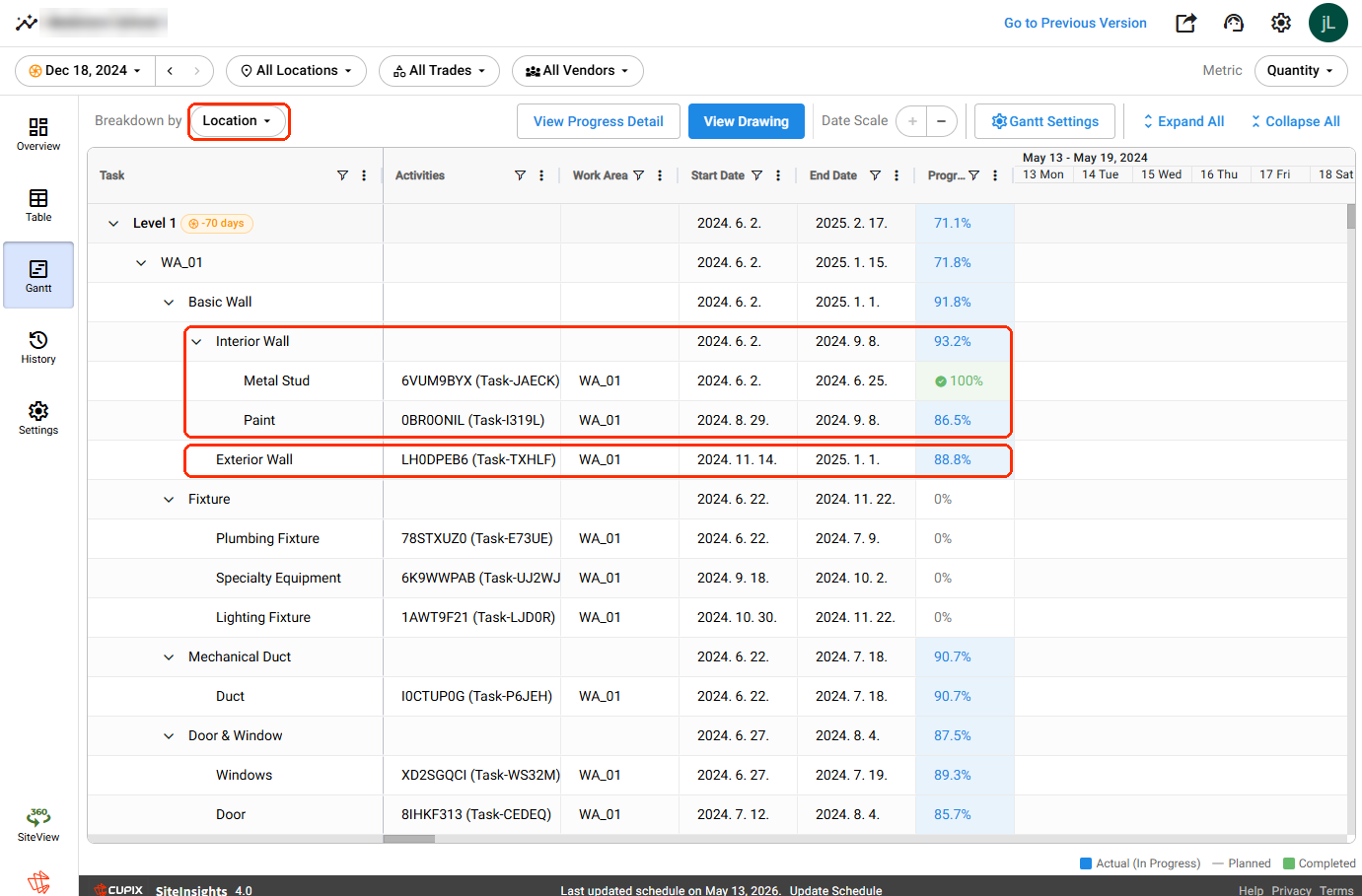Open the support headset icon
The width and height of the screenshot is (1362, 896).
coord(1234,23)
